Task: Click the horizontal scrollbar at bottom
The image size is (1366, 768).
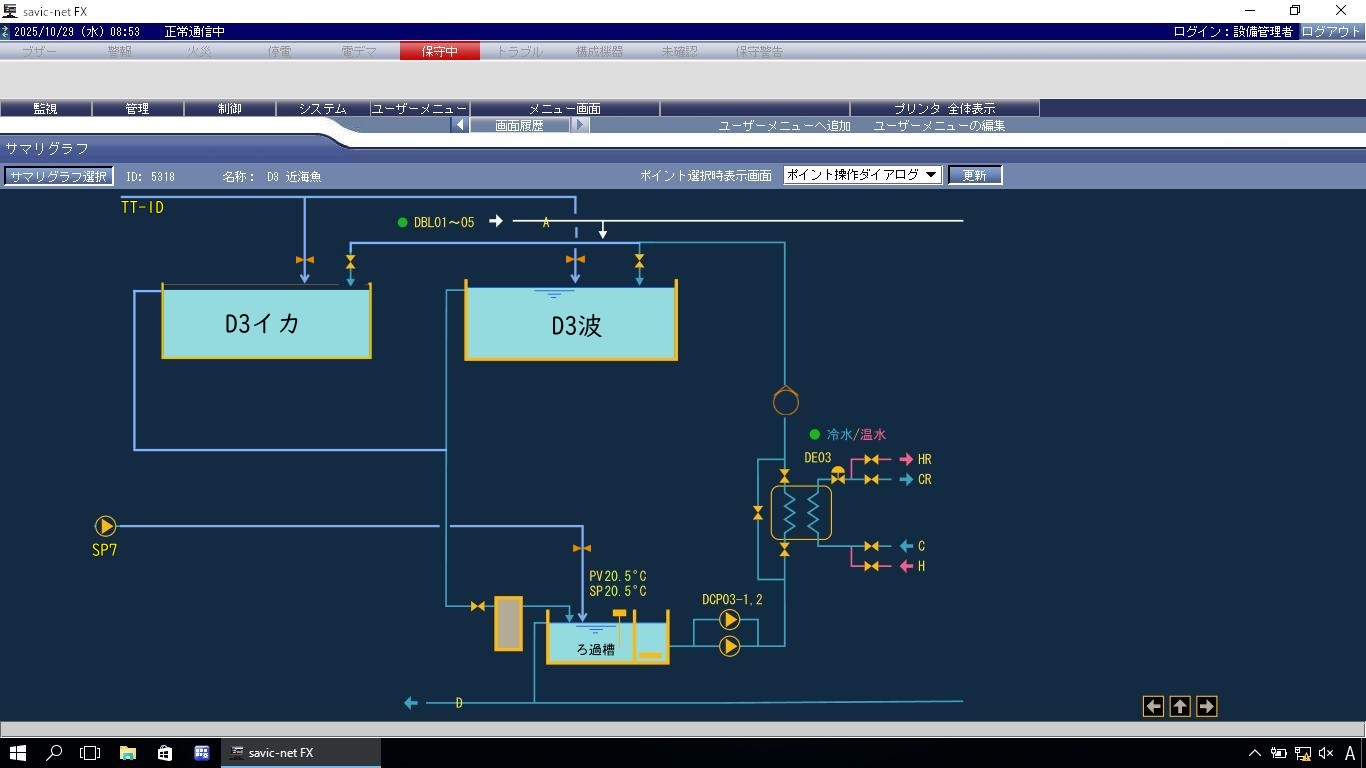Action: click(x=682, y=730)
